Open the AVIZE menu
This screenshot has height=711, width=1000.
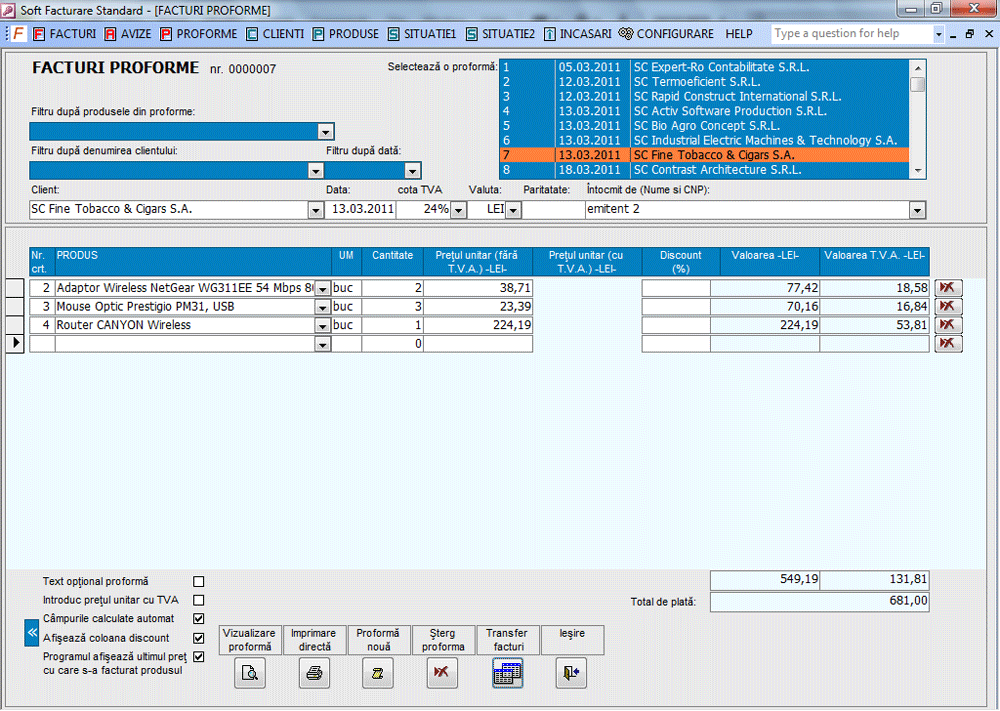[x=129, y=34]
